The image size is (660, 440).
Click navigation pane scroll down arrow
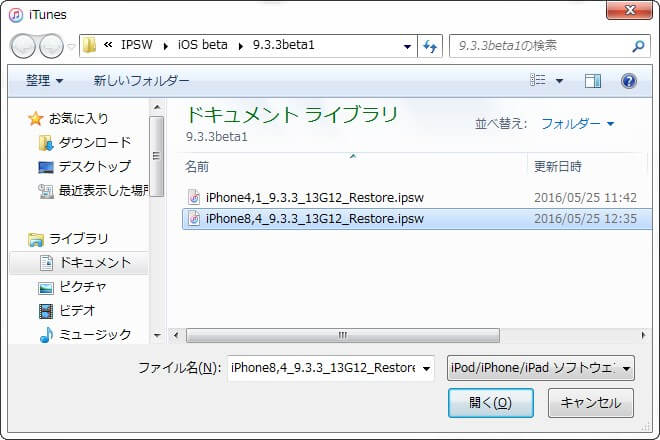coord(157,336)
